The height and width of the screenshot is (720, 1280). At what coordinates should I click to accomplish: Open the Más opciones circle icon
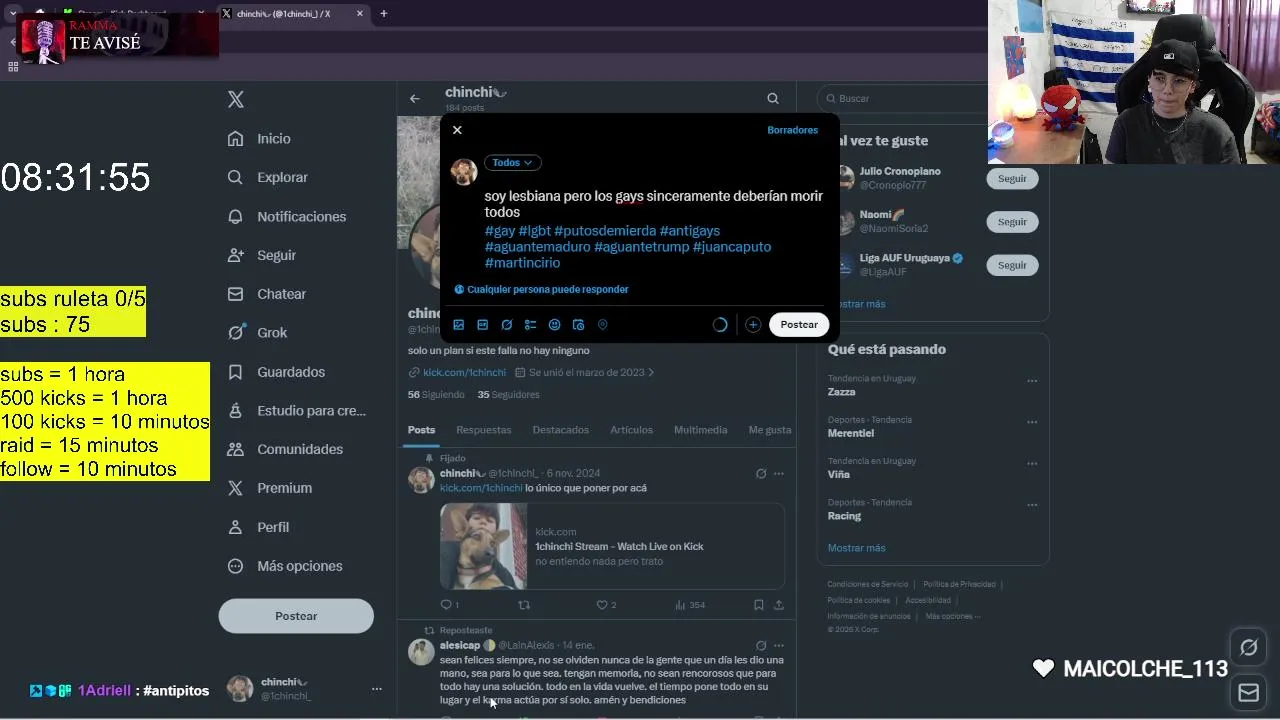tap(235, 566)
